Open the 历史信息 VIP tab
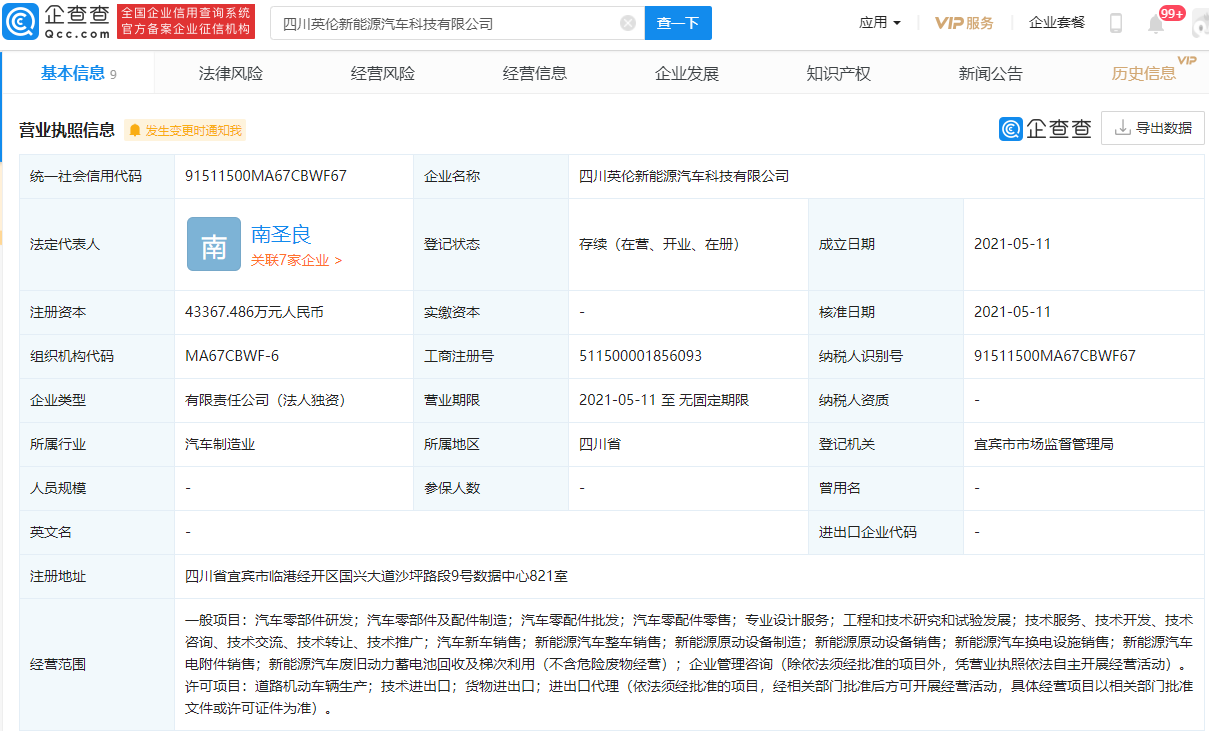Screen dimensions: 1209x731 point(1143,73)
